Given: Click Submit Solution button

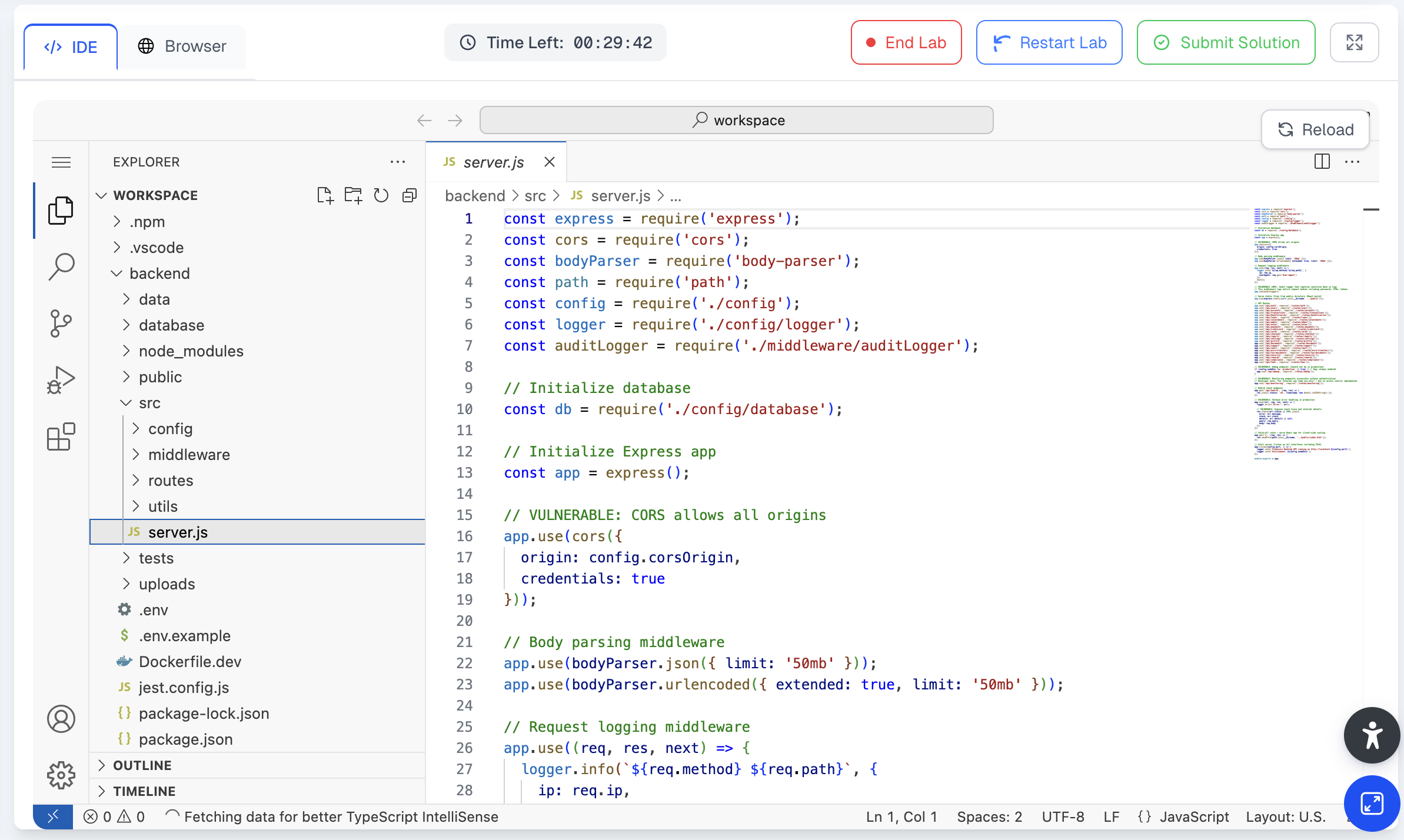Looking at the screenshot, I should tap(1226, 42).
